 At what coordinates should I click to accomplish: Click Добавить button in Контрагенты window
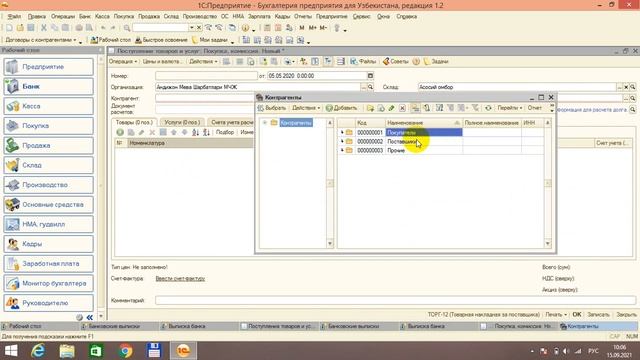[342, 108]
